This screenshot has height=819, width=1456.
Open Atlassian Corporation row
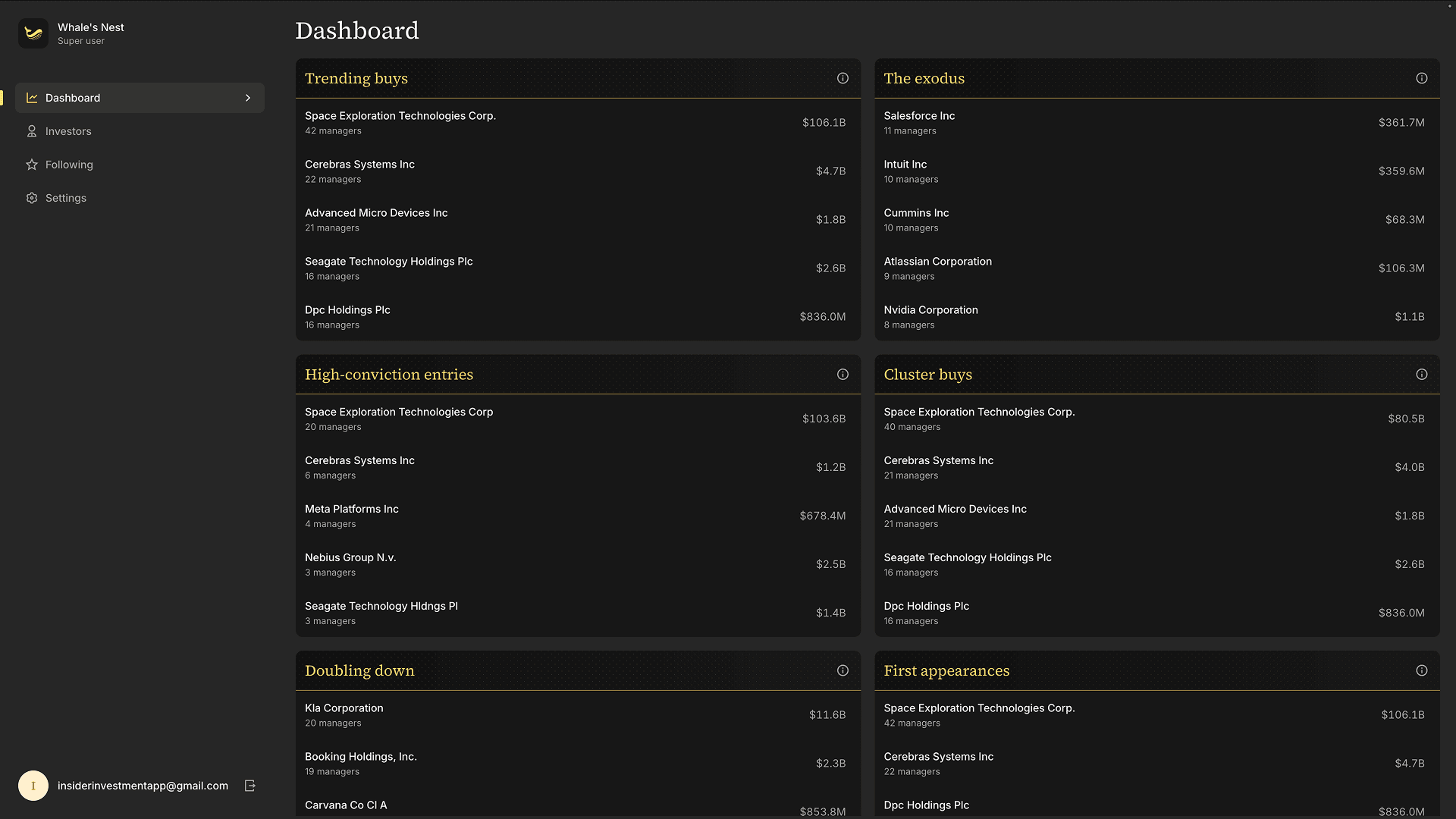click(x=1157, y=268)
